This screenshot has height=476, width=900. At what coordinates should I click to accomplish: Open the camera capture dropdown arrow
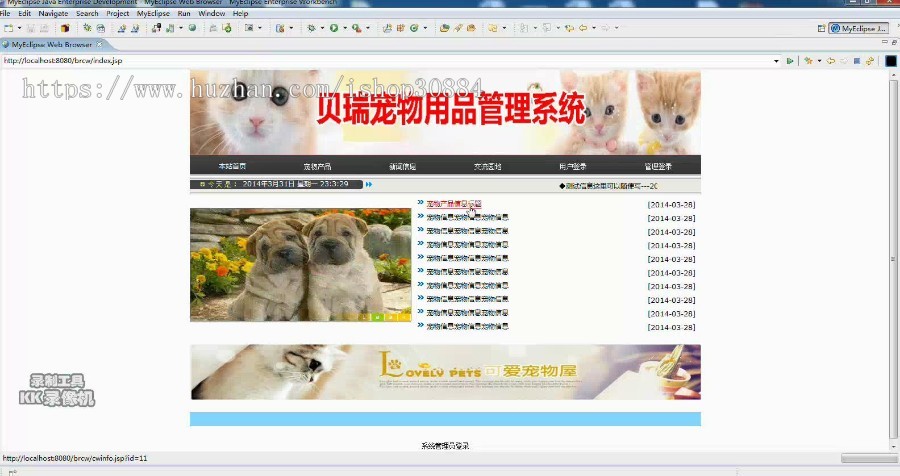click(x=259, y=28)
